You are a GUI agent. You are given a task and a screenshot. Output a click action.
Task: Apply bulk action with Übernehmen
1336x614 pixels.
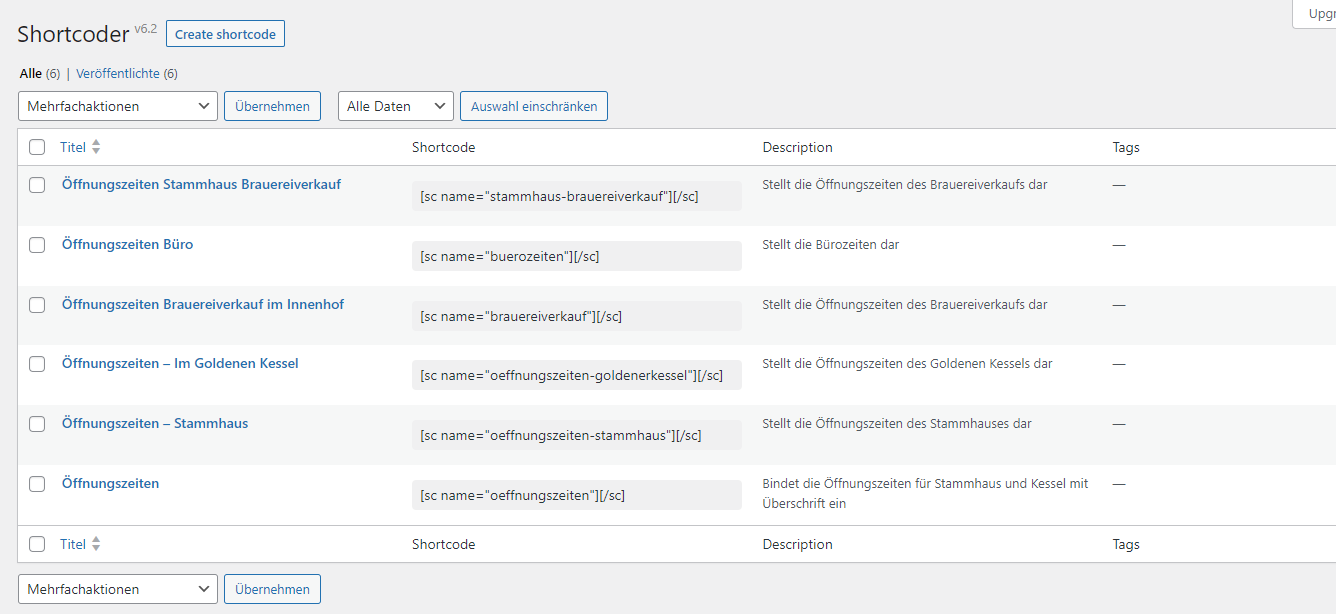coord(272,105)
